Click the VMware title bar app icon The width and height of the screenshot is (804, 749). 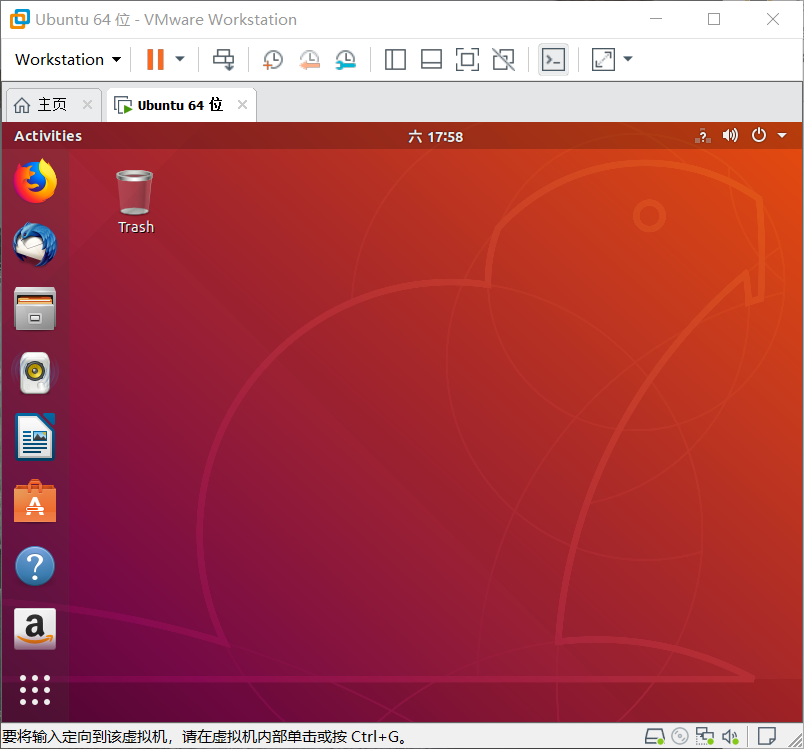(x=20, y=19)
